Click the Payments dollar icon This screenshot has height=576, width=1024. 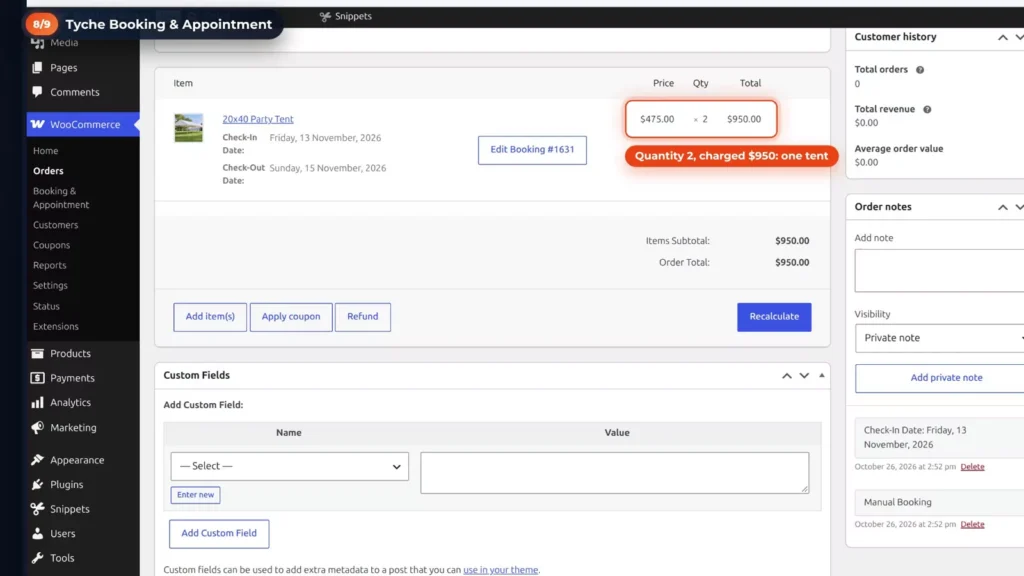pos(37,378)
